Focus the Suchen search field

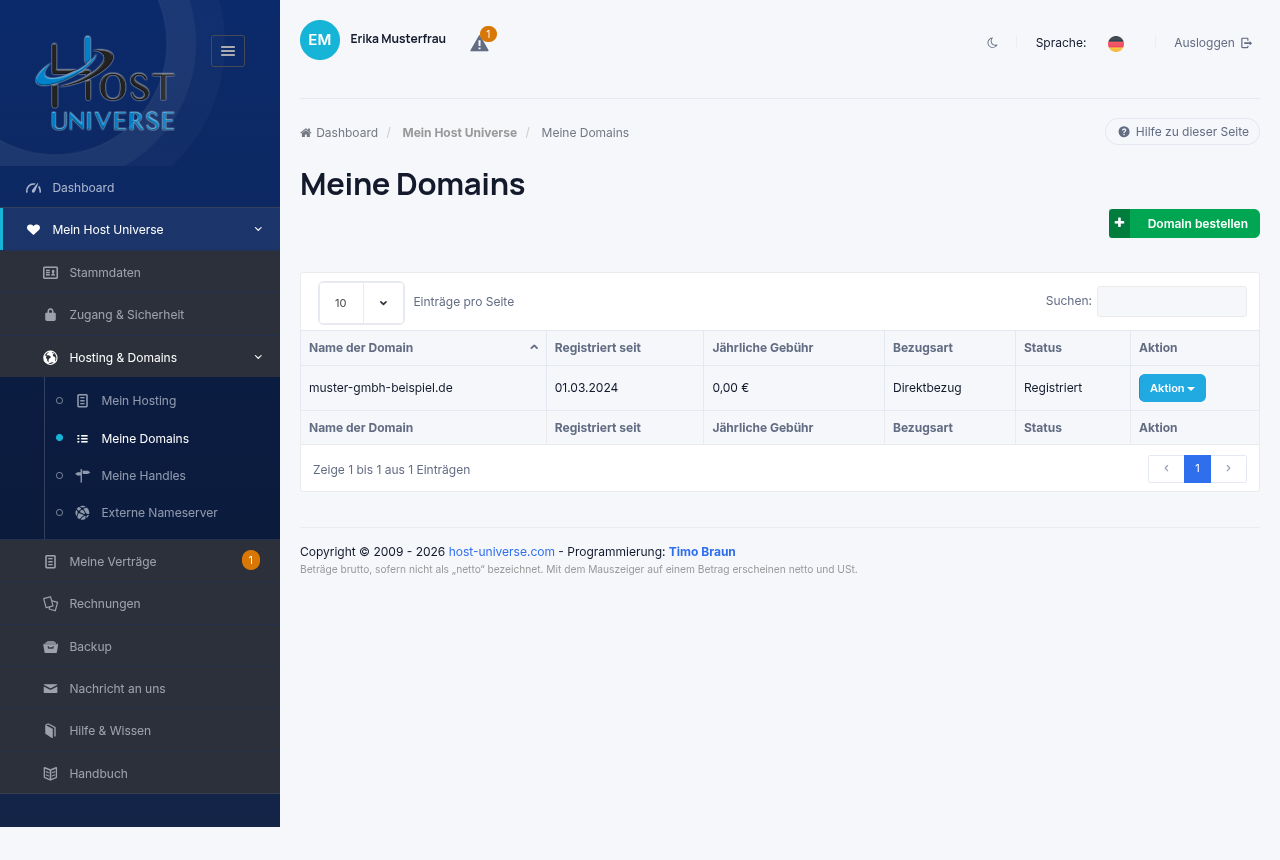(1172, 301)
